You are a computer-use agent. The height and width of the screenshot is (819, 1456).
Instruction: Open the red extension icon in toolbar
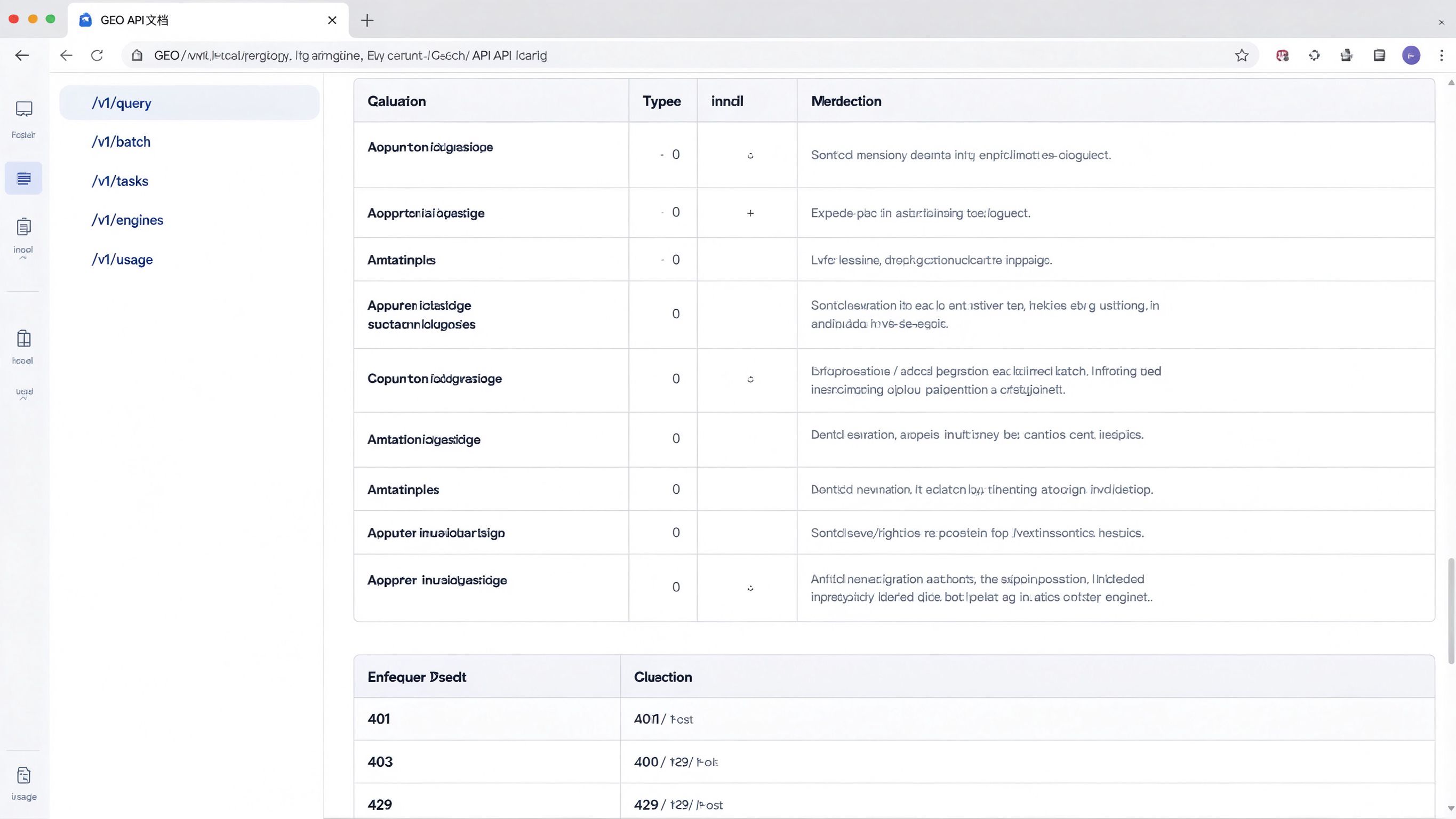1282,55
